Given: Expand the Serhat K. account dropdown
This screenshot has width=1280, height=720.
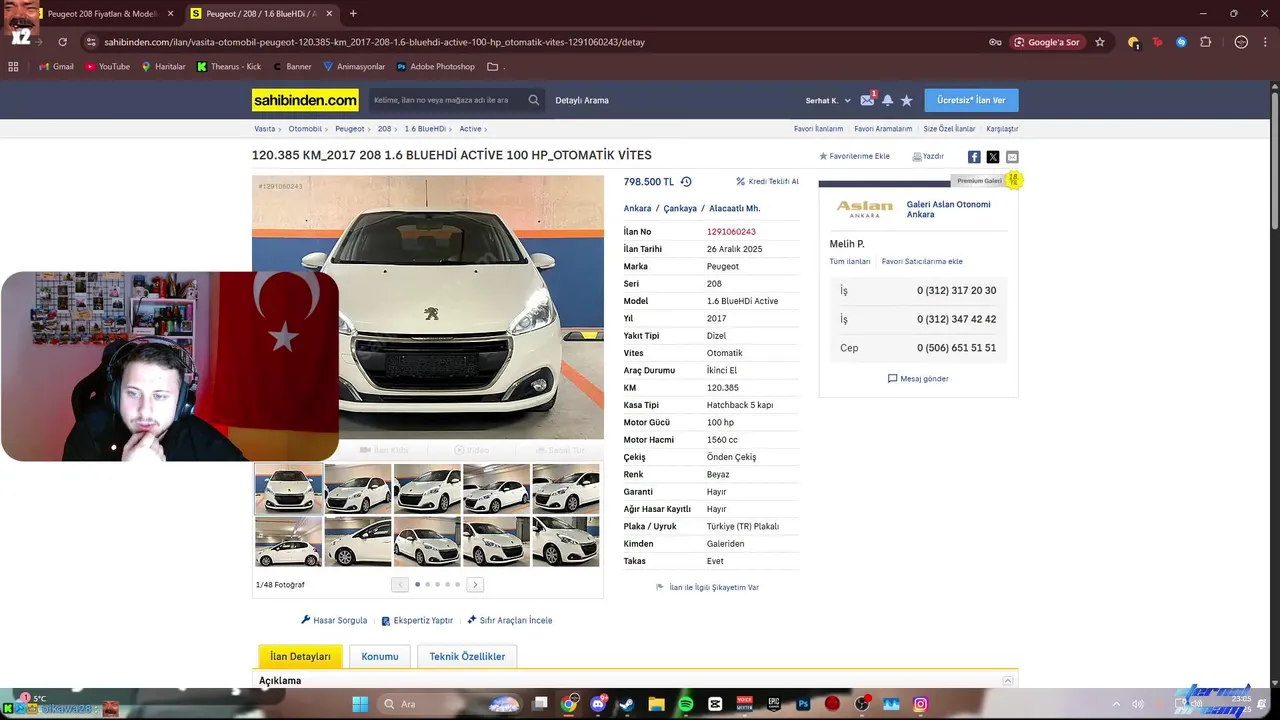Looking at the screenshot, I should coord(828,100).
